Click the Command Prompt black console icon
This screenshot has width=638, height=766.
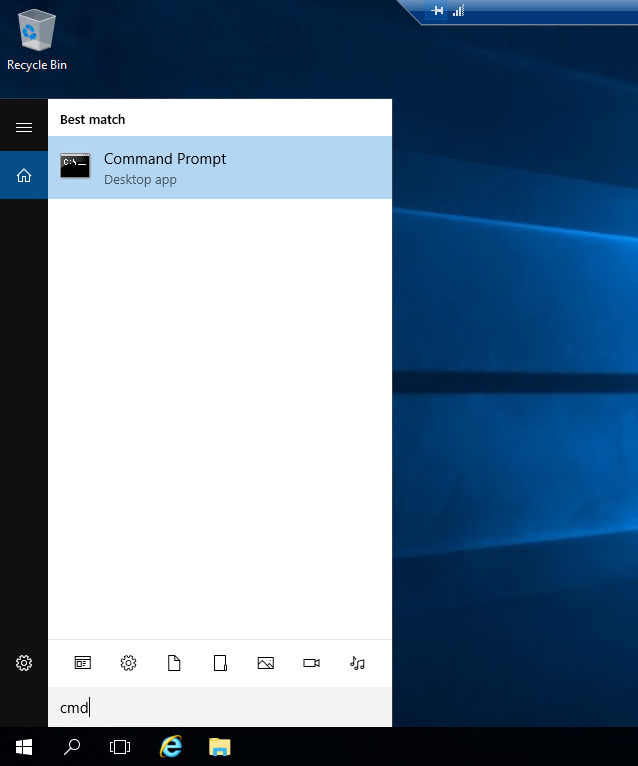point(75,166)
